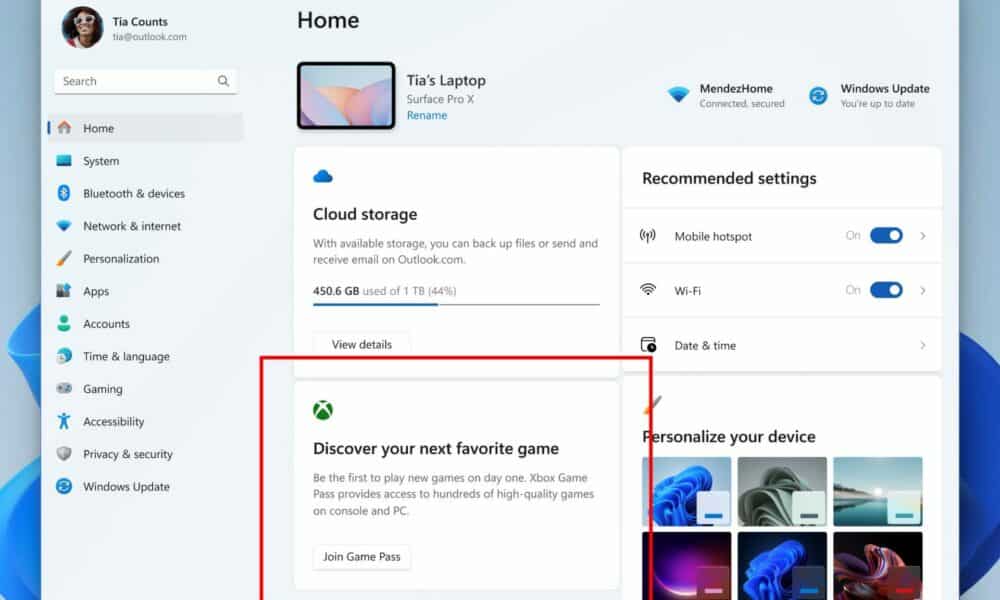Click the "Home" page title
Screen dimensions: 1000x600
328,20
